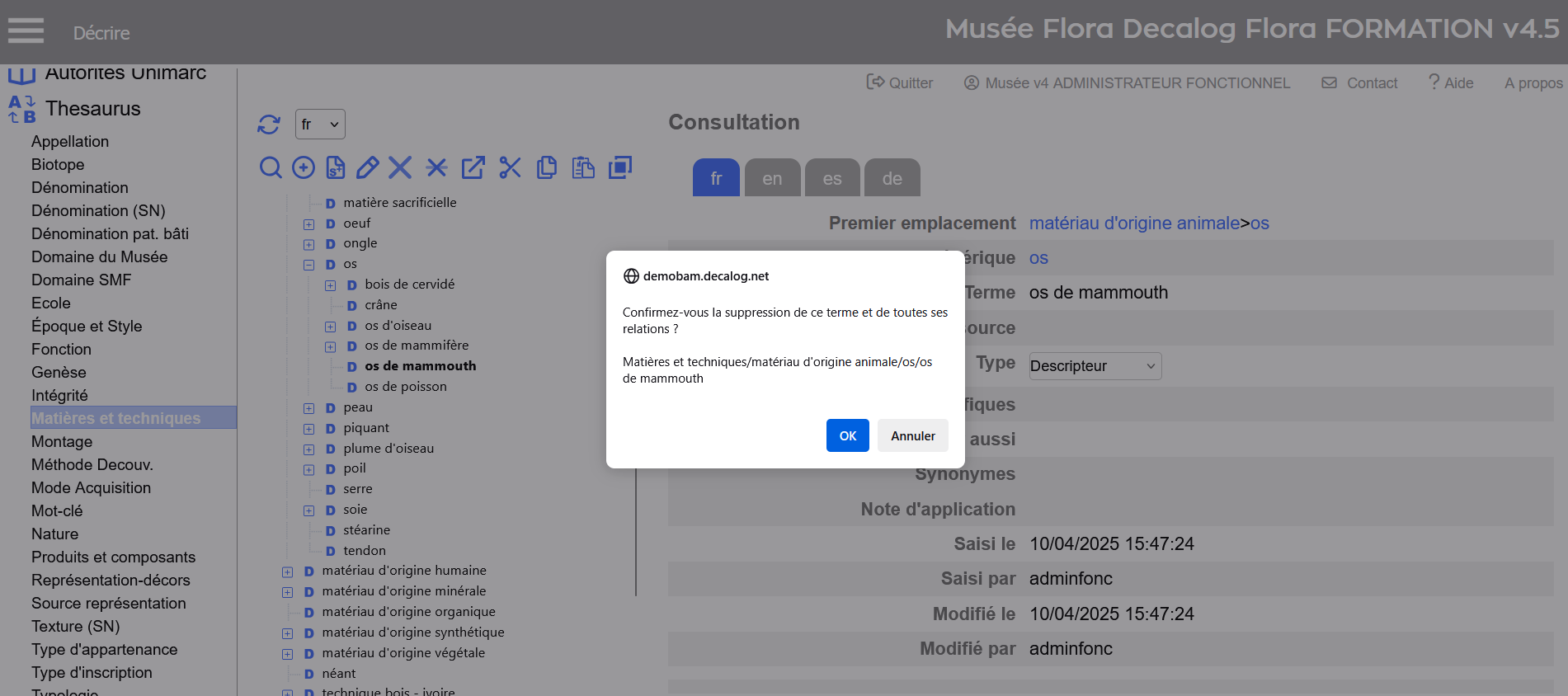Switch to the 'en' language tab
Image resolution: width=1568 pixels, height=696 pixels.
point(772,178)
